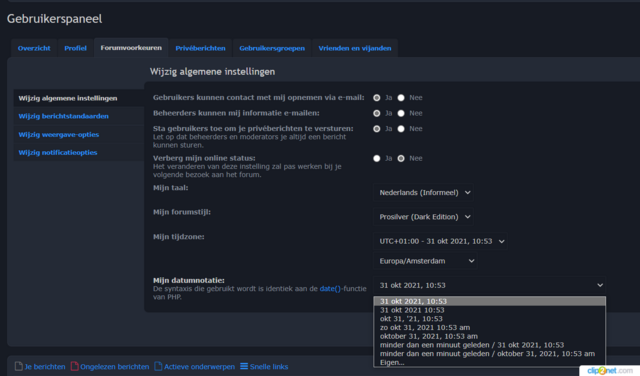Open the Ongelezen berichten link
This screenshot has height=376, width=640.
tap(115, 367)
